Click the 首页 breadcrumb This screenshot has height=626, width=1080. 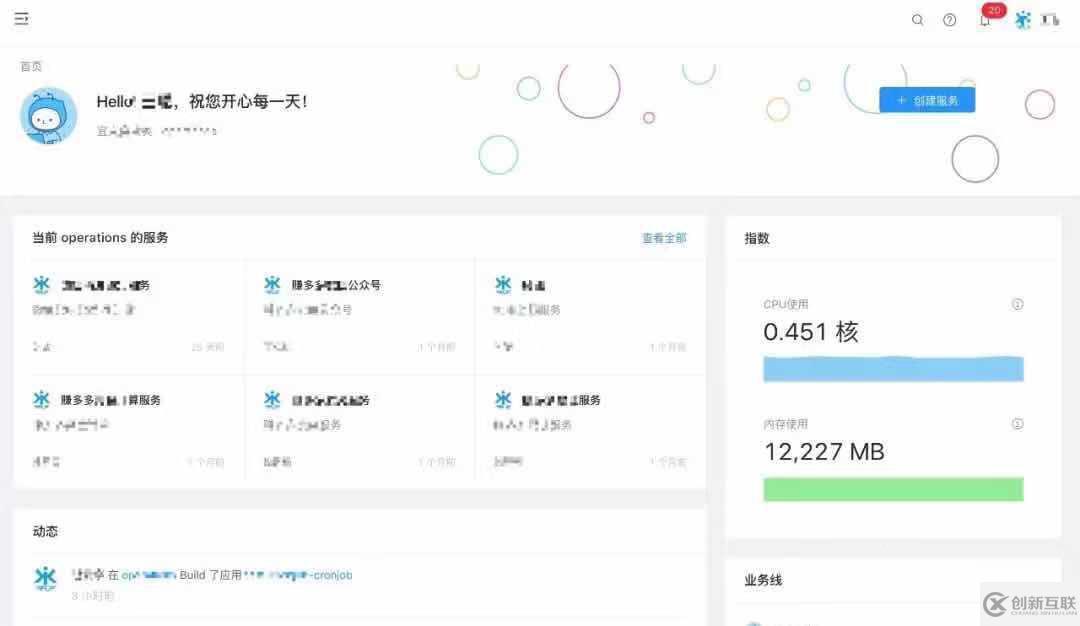coord(31,66)
